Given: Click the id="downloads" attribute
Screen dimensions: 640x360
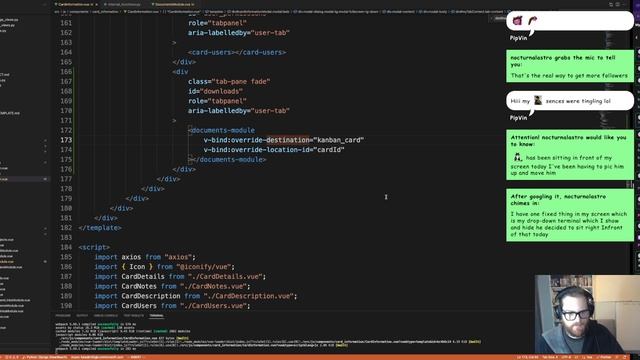Looking at the screenshot, I should 216,91.
